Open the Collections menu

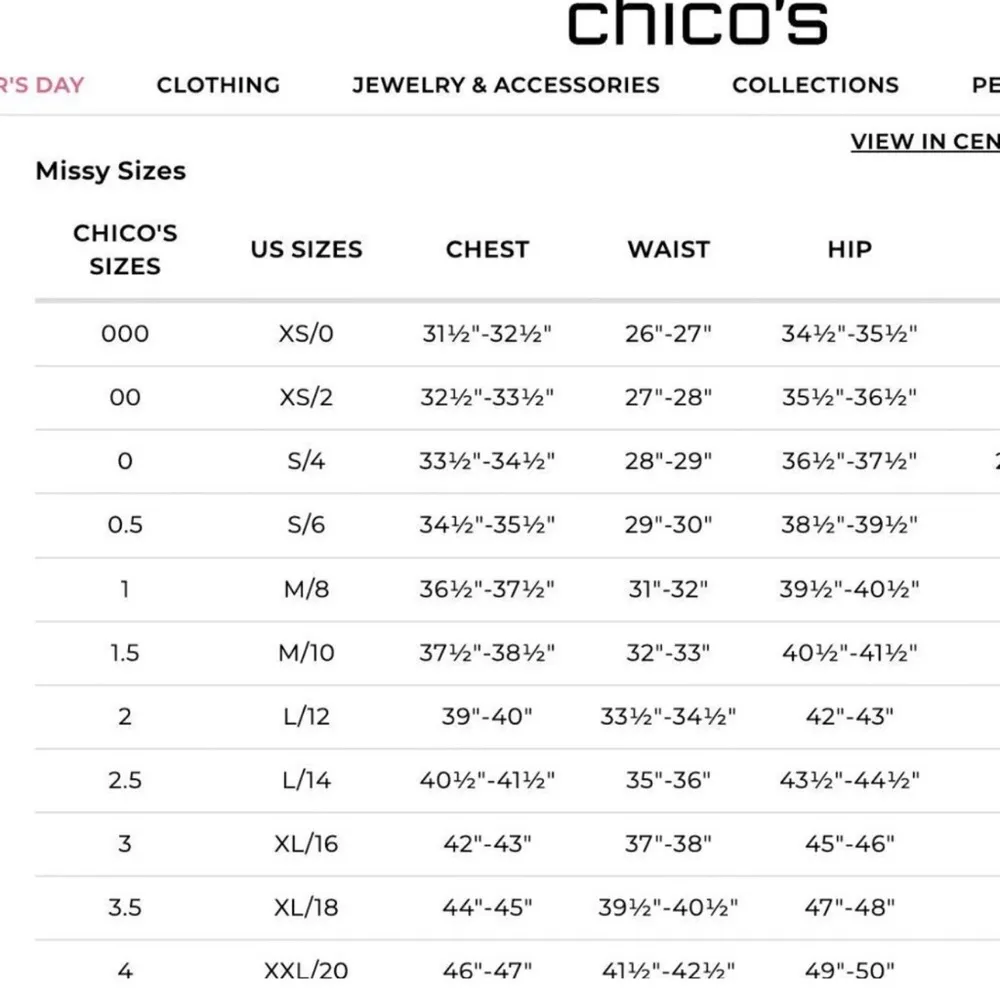[815, 85]
